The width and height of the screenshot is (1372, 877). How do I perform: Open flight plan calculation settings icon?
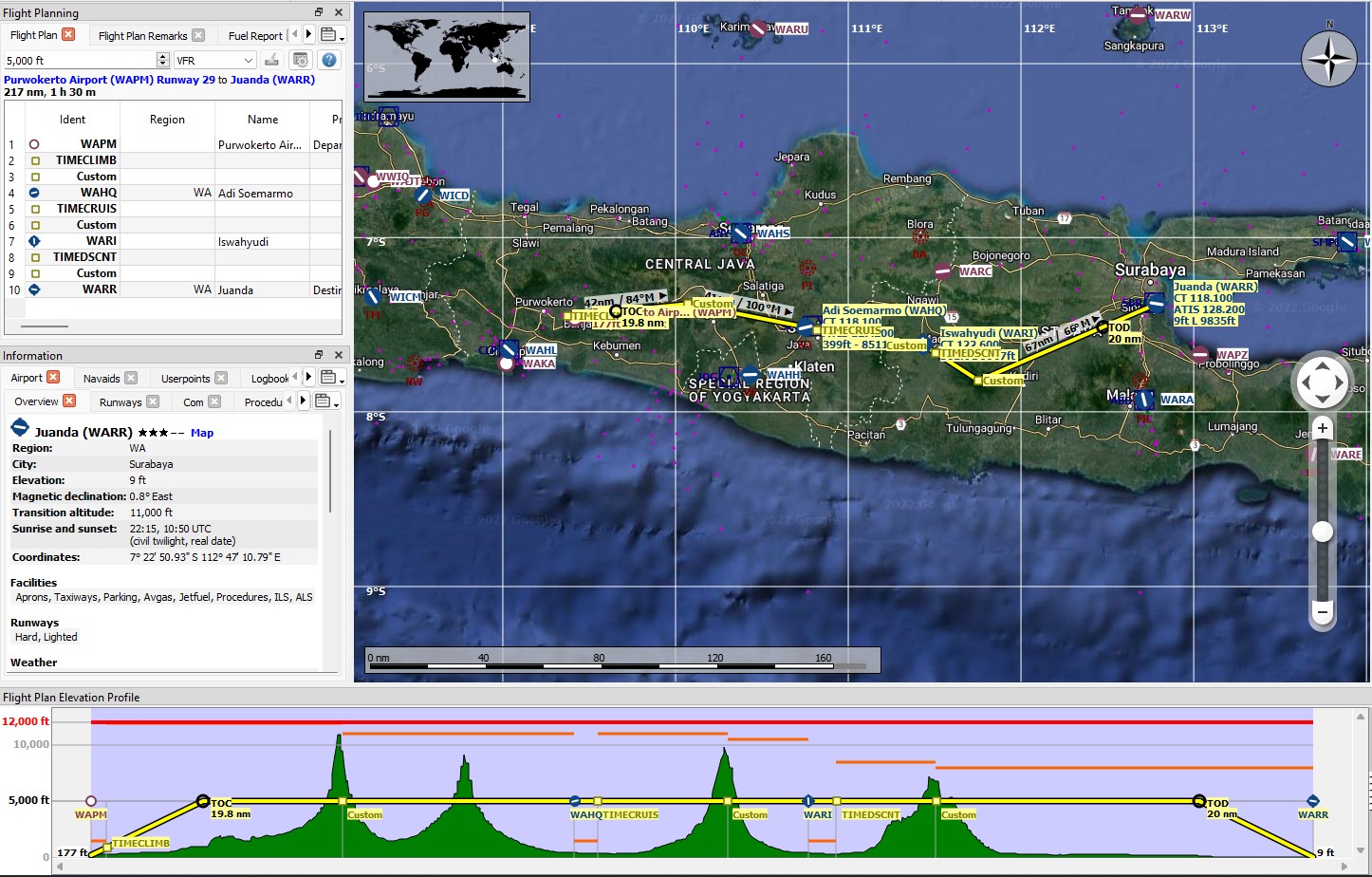tap(300, 60)
